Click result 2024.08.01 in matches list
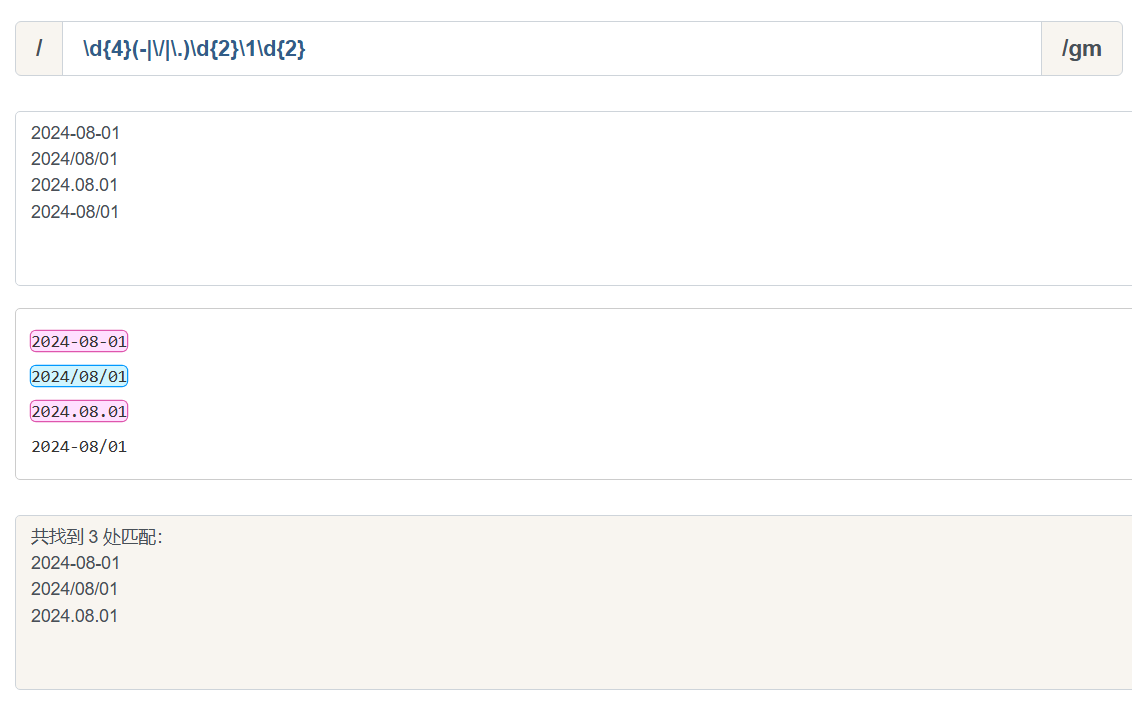The image size is (1133, 702). (74, 615)
